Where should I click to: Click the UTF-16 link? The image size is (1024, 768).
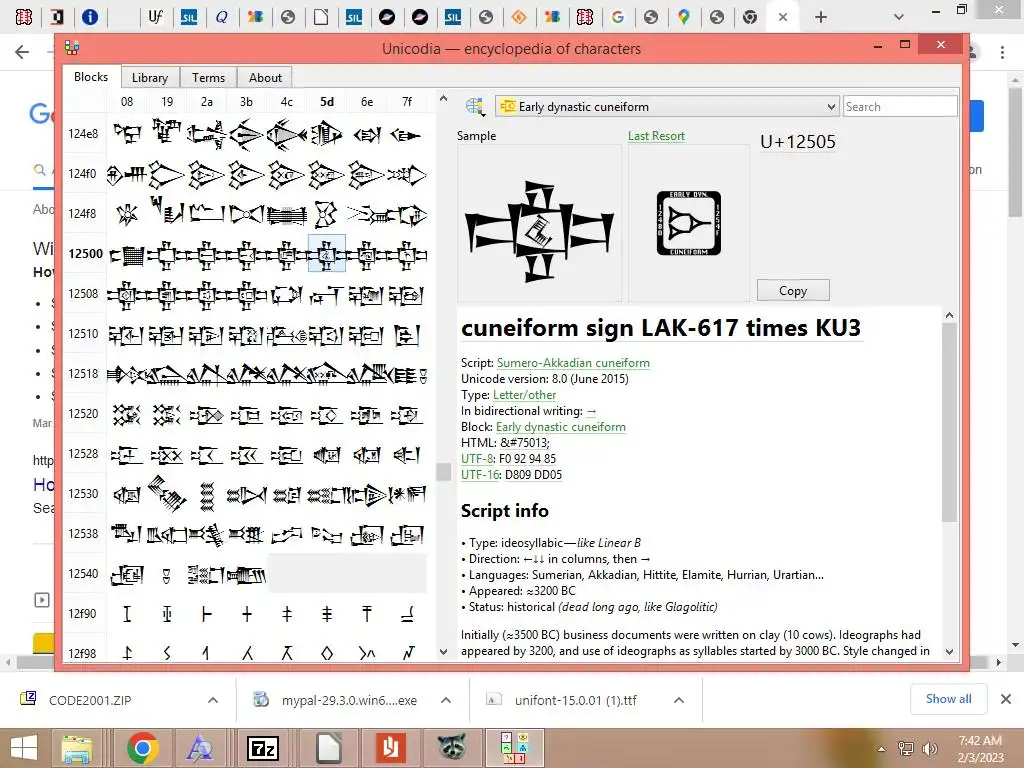[x=479, y=475]
